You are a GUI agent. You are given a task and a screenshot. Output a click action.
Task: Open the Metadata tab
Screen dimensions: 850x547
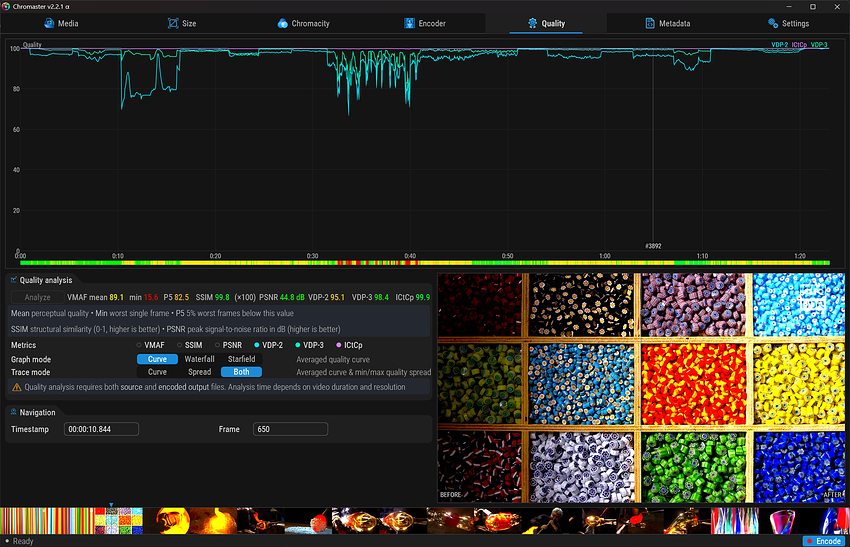(x=667, y=23)
